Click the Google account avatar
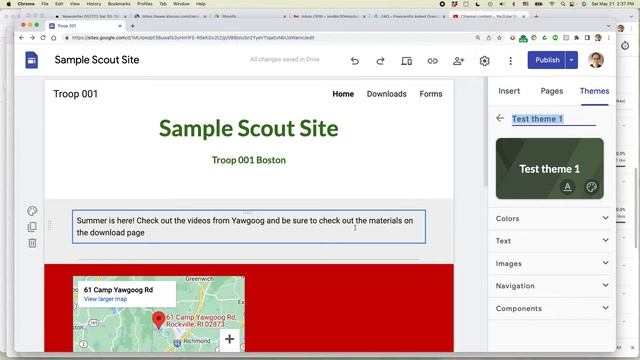Viewport: 640px width, 360px height. pos(596,60)
